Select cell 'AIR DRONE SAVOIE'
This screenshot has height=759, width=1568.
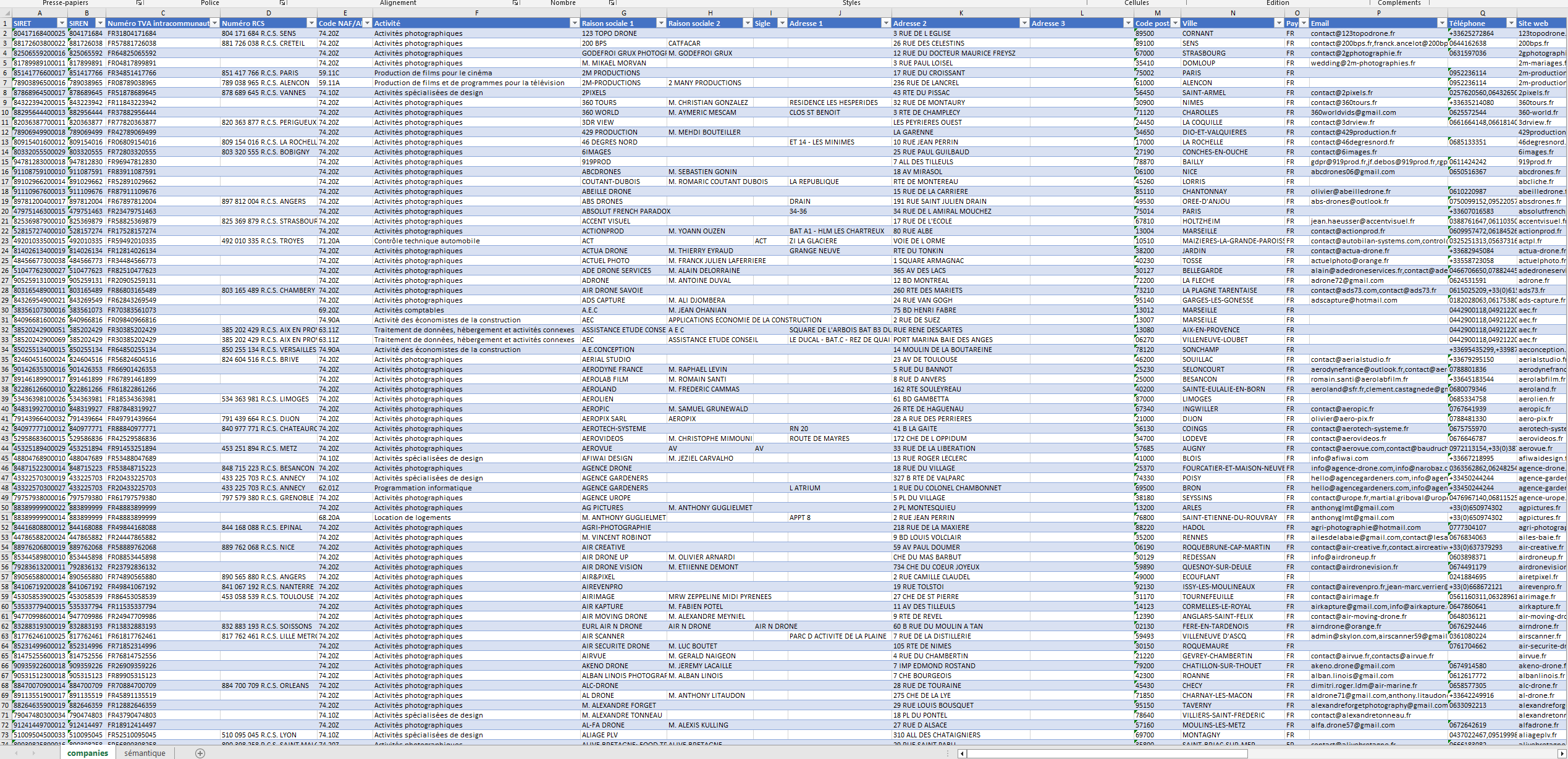(x=623, y=290)
